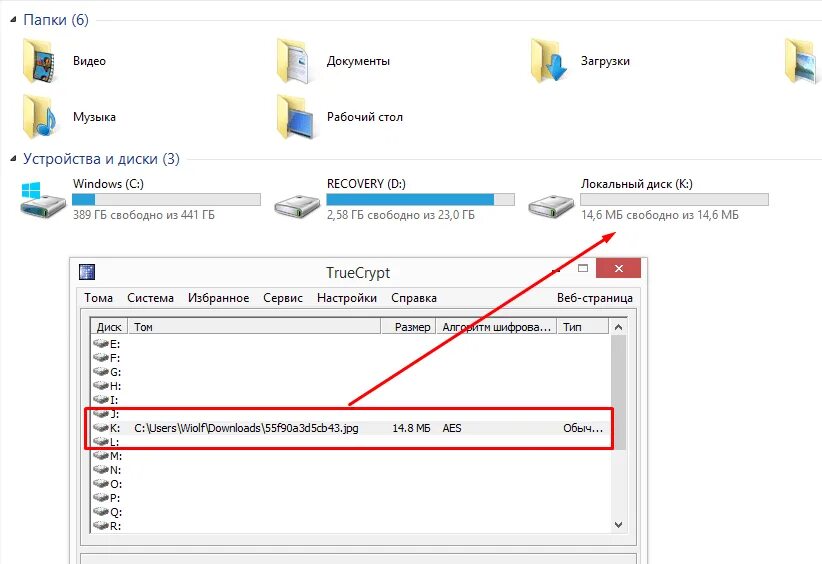The height and width of the screenshot is (564, 822).
Task: Sort list by Диск column header
Action: [x=109, y=327]
